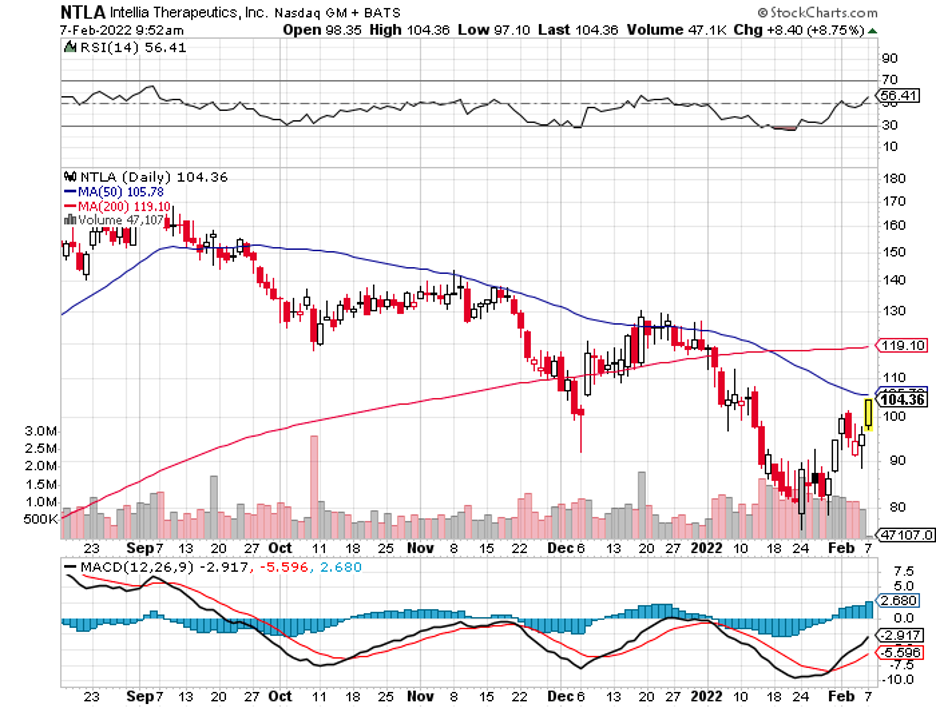Click the 30 level label on RSI axis
Screen dimensions: 936x708
889,125
